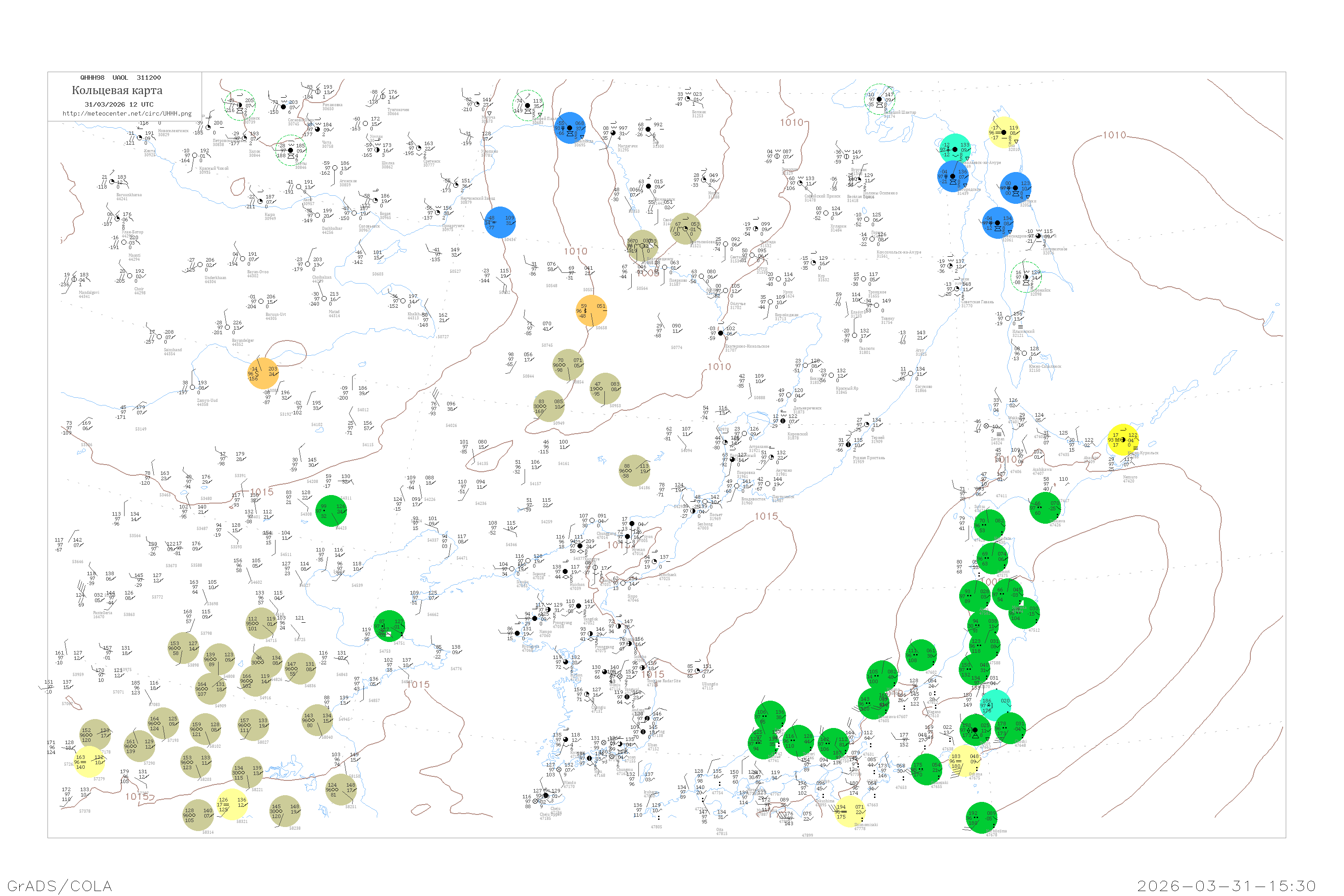The height and width of the screenshot is (896, 1344).
Task: Click the olive marker at Братолюбовка 31521
Action: (685, 228)
